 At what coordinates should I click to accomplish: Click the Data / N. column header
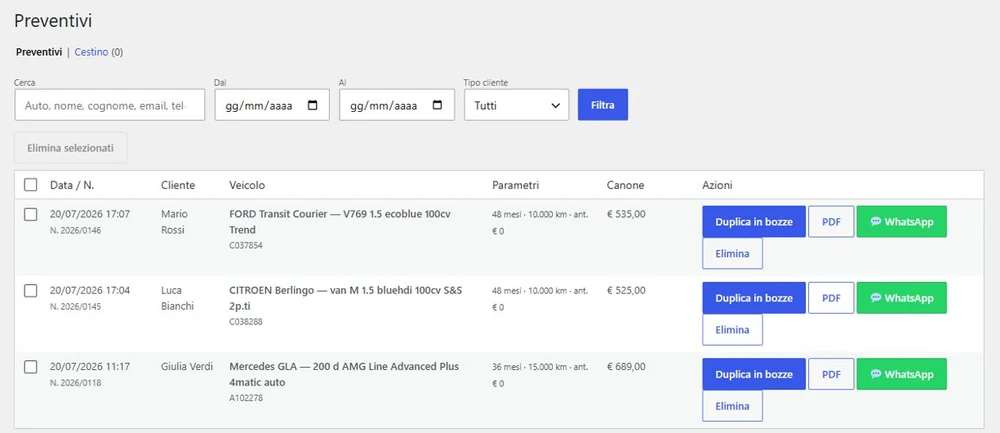click(72, 185)
